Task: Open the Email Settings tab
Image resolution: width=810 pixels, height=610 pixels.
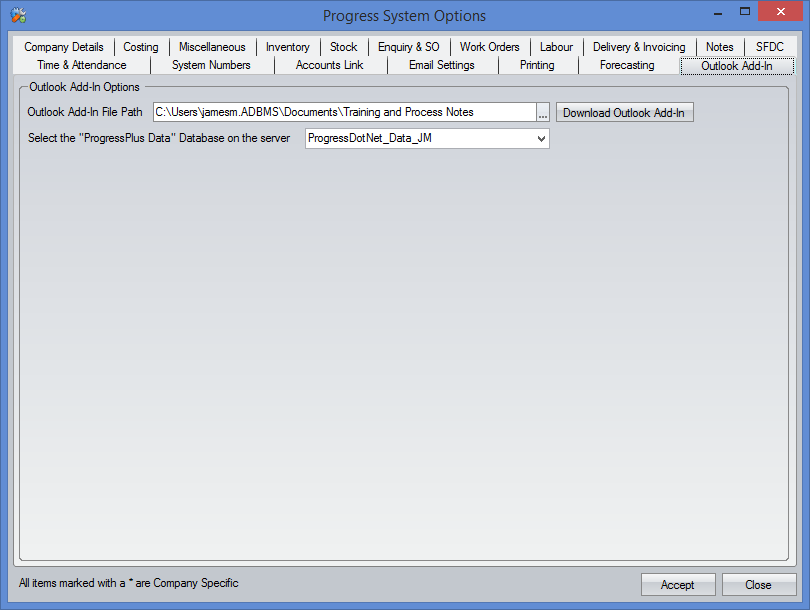Action: pos(442,65)
